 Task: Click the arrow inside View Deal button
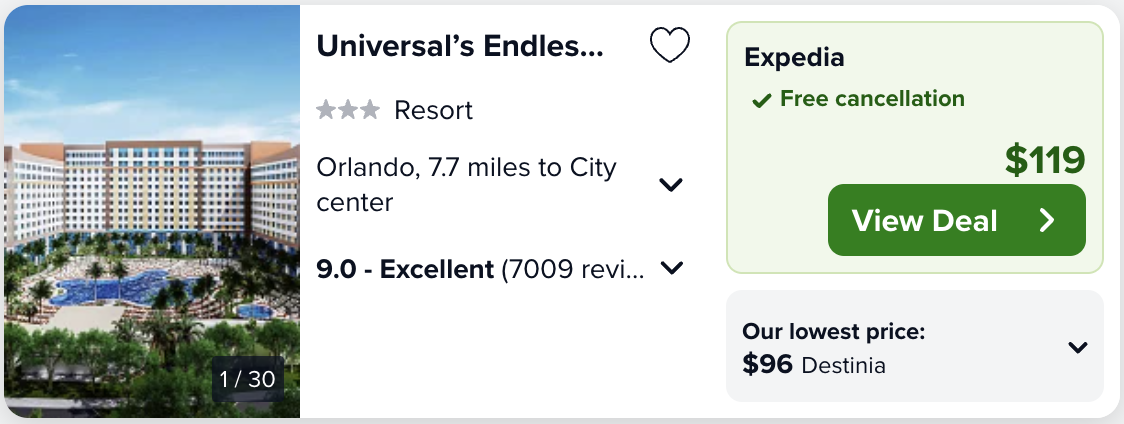[1047, 220]
